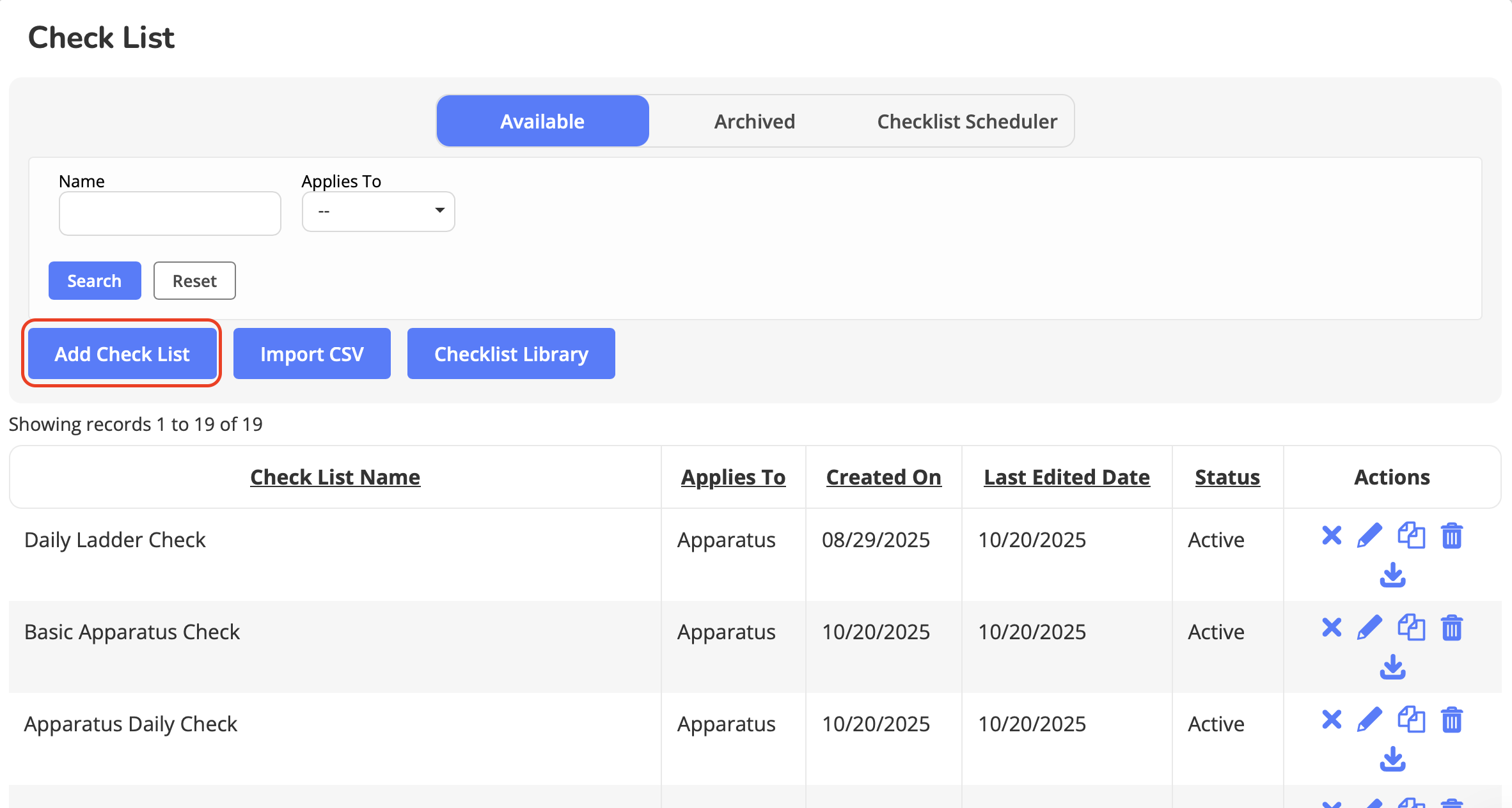
Task: Delete Apparatus Daily Check using trash icon
Action: (1452, 719)
